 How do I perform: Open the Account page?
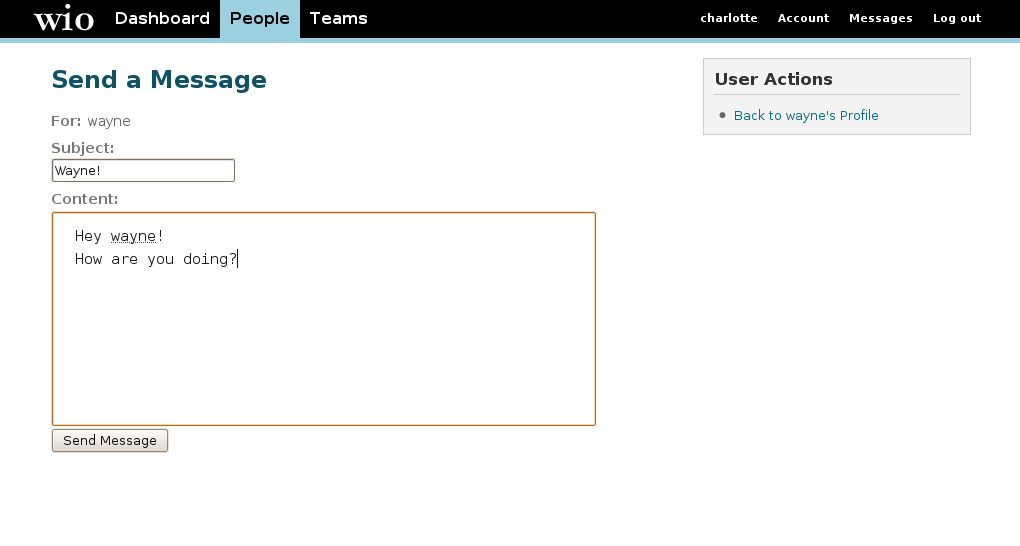(803, 18)
